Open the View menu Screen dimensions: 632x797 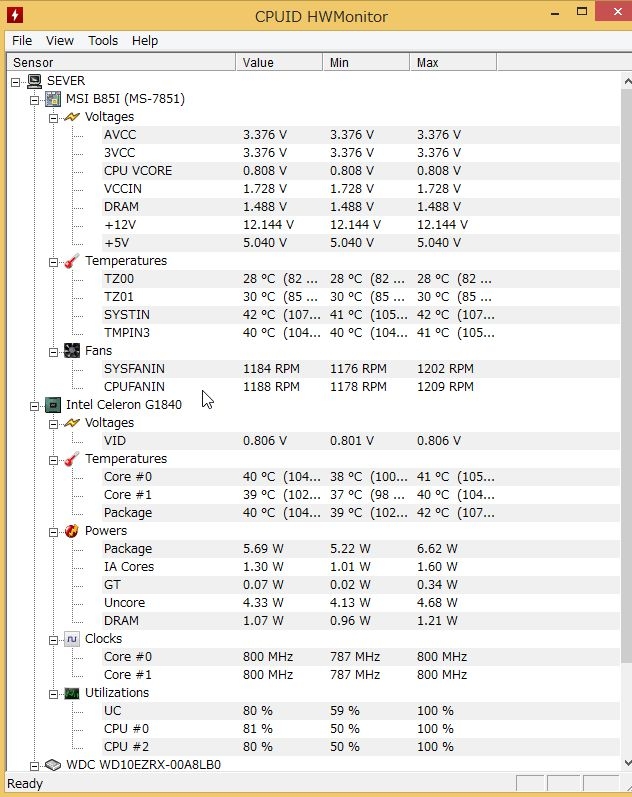[x=60, y=41]
